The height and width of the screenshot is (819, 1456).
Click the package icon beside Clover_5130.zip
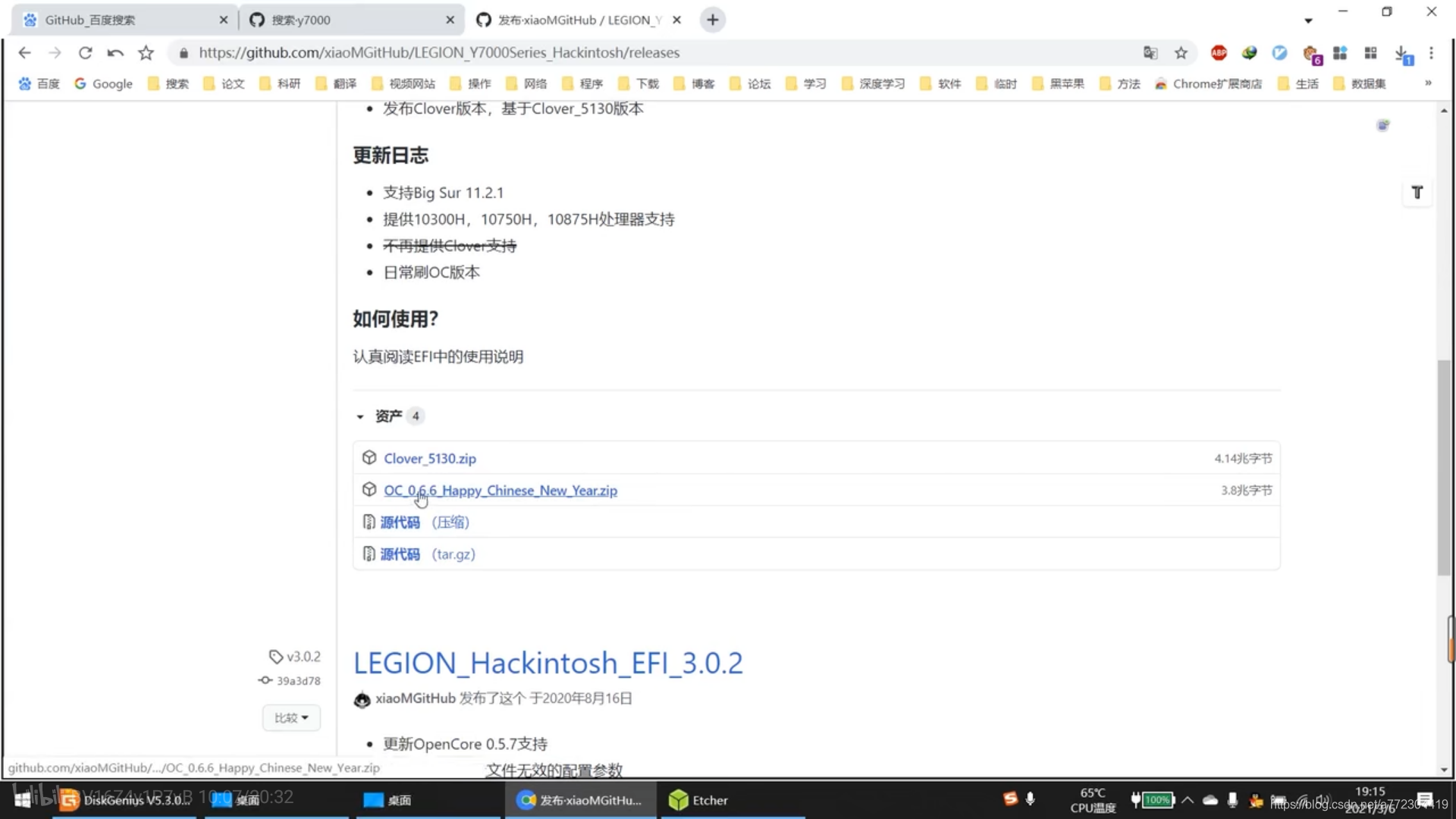coord(369,457)
